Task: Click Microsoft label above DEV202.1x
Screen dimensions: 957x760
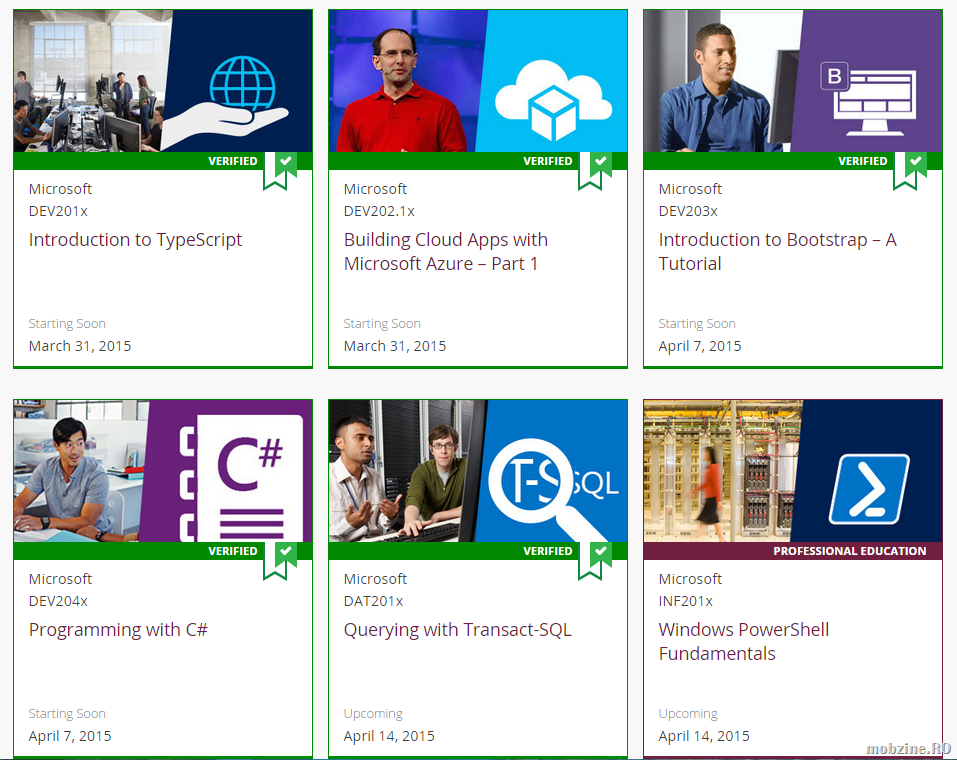Action: tap(375, 189)
